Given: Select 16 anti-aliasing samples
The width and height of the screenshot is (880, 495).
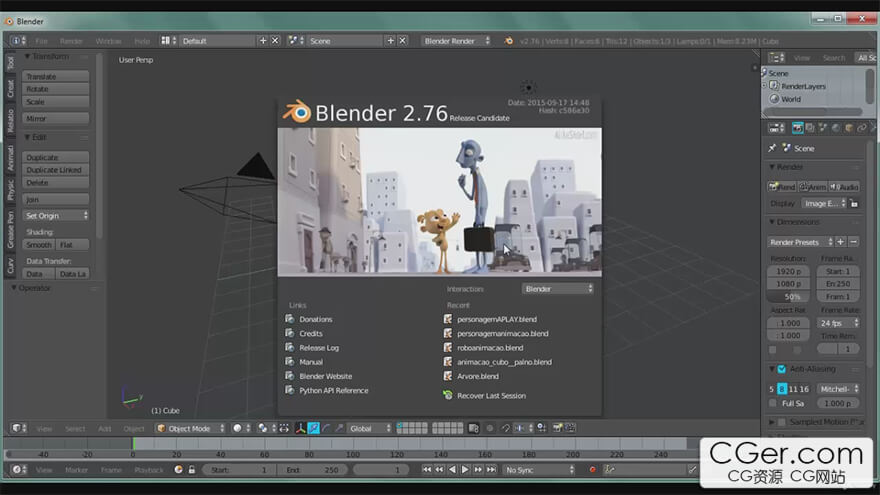Looking at the screenshot, I should [804, 388].
